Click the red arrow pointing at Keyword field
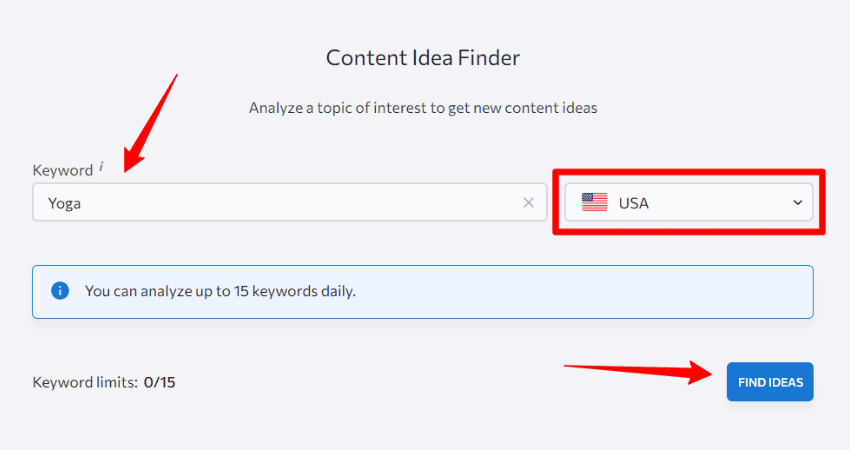Image resolution: width=850 pixels, height=450 pixels. 151,124
